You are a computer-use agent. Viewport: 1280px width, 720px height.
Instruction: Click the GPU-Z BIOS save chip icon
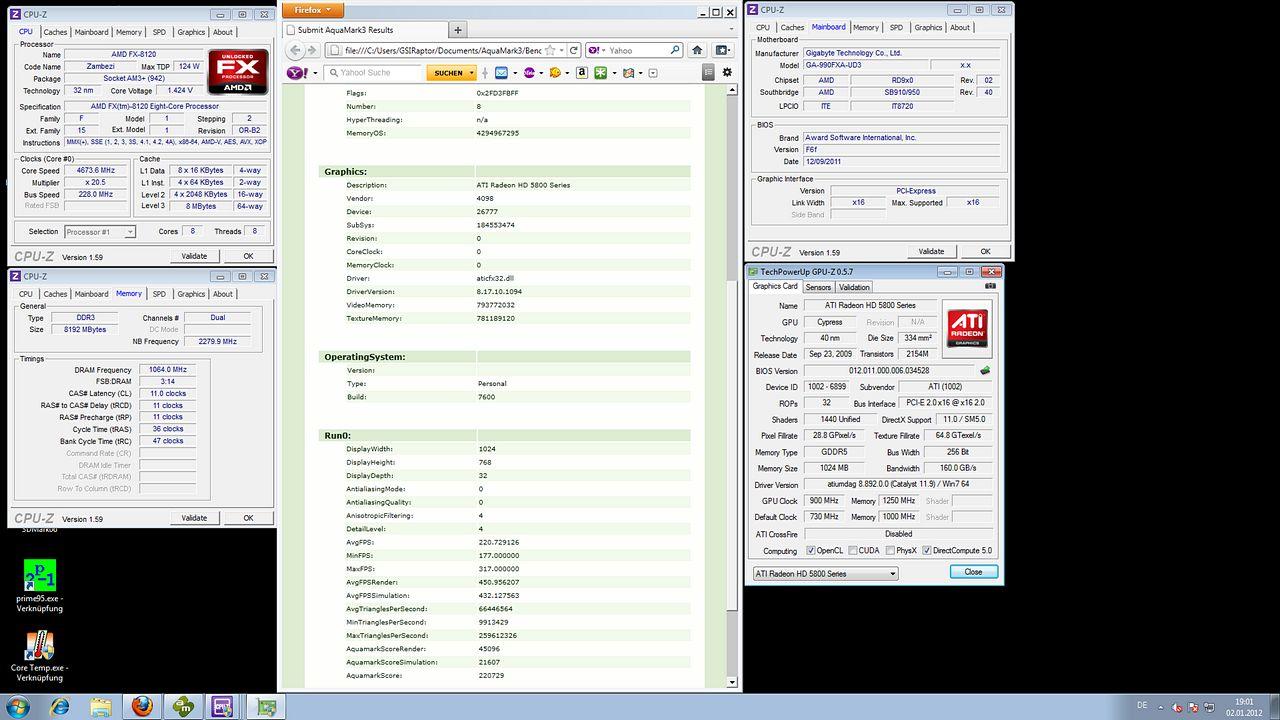[x=985, y=371]
